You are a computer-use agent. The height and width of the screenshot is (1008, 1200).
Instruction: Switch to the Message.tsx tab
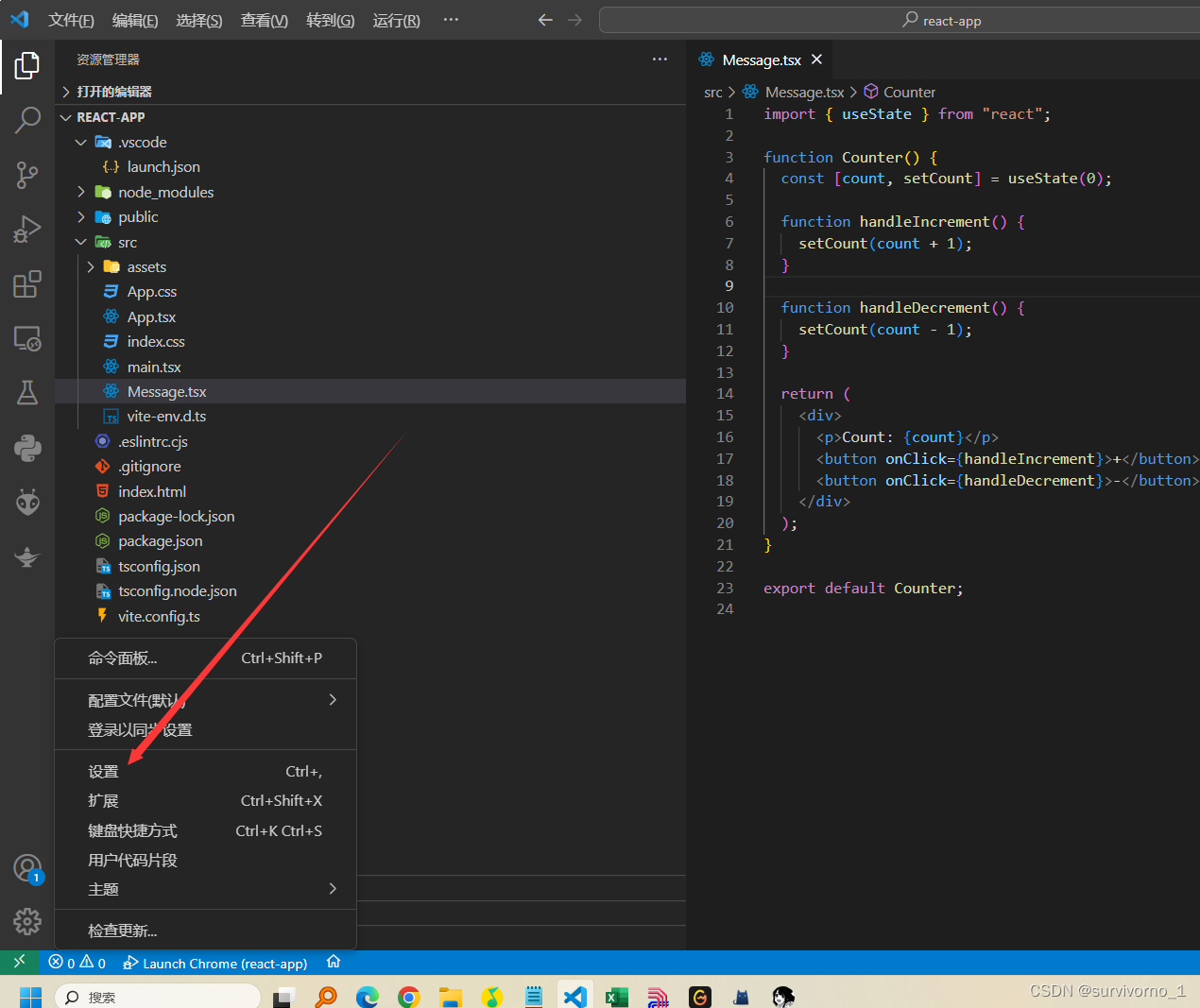pyautogui.click(x=762, y=60)
